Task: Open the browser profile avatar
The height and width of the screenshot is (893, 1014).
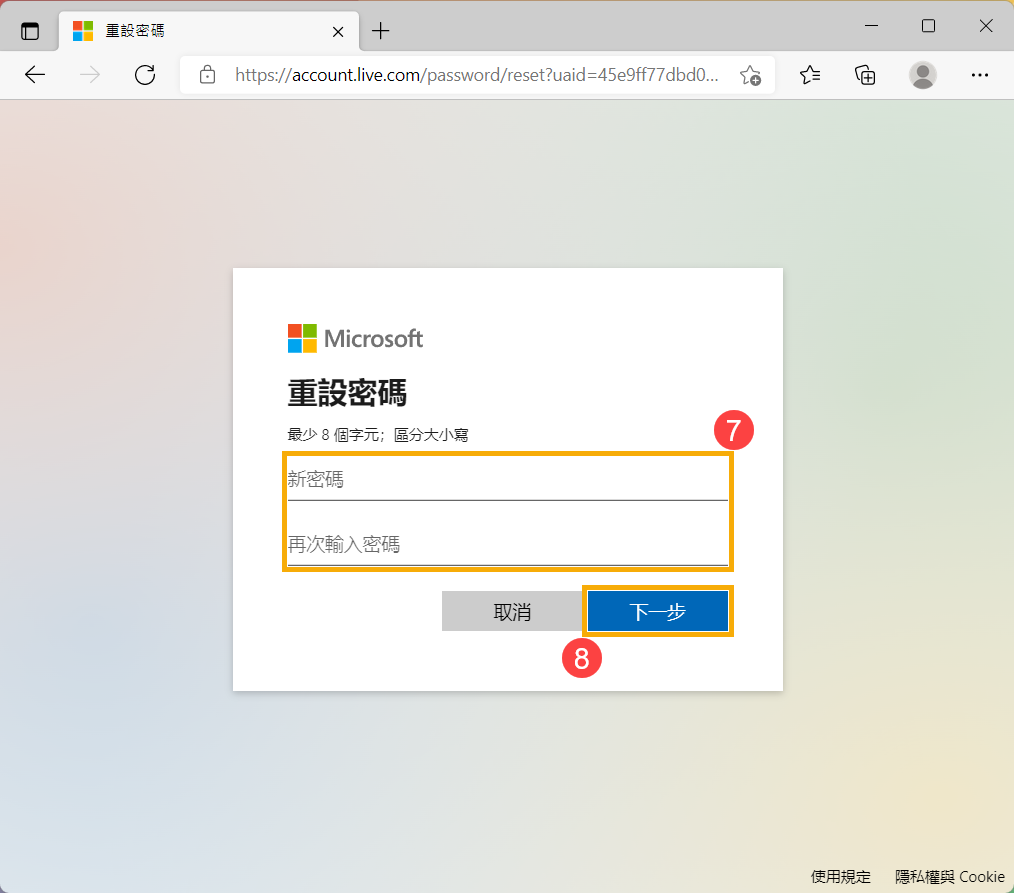Action: pos(923,75)
